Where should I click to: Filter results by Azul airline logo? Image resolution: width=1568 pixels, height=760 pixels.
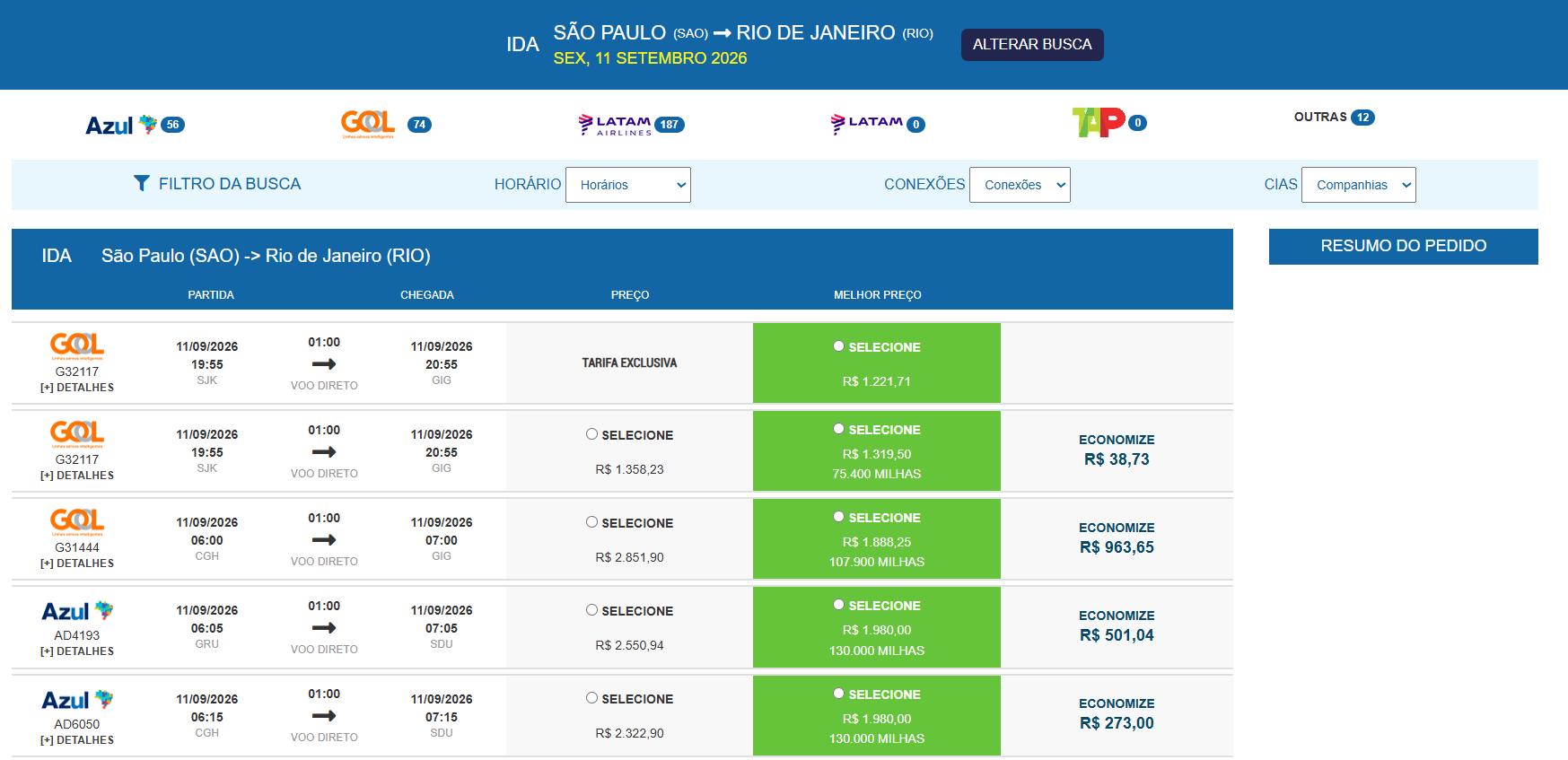coord(121,125)
